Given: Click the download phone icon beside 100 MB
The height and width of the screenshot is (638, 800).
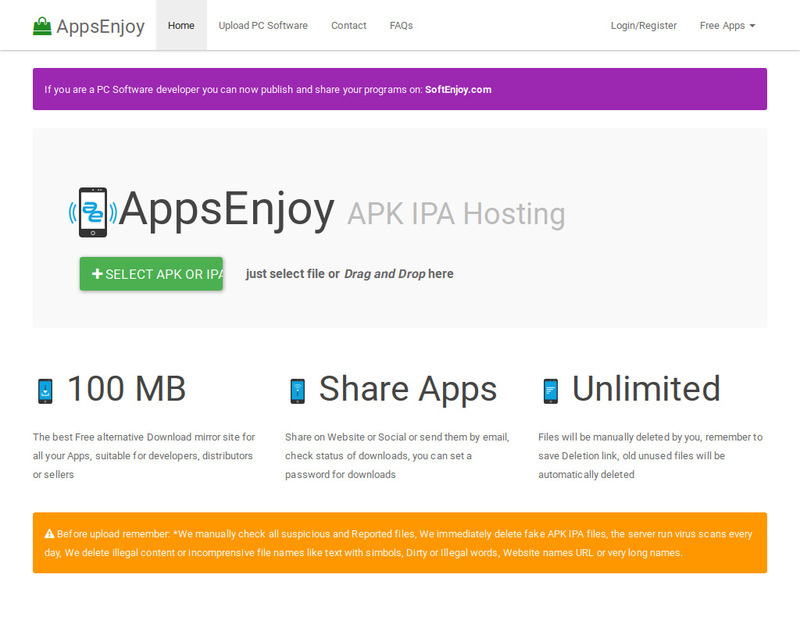Looking at the screenshot, I should (x=45, y=391).
